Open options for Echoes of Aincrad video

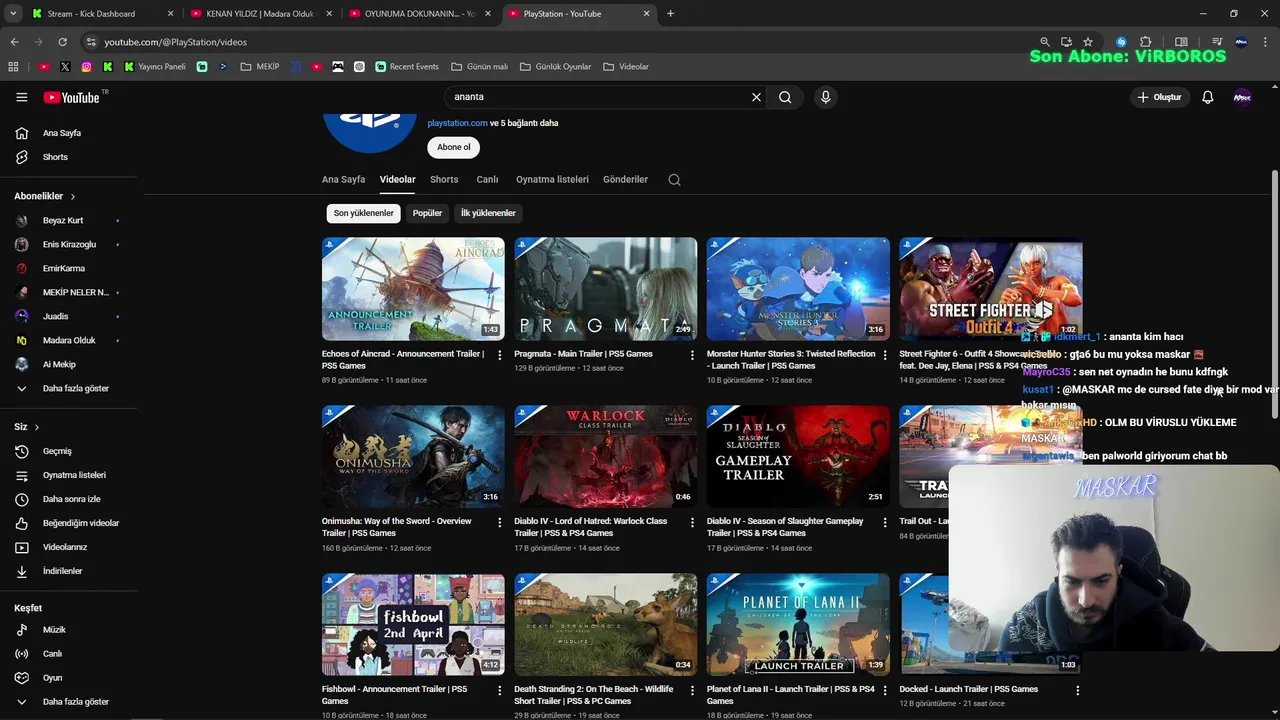500,355
